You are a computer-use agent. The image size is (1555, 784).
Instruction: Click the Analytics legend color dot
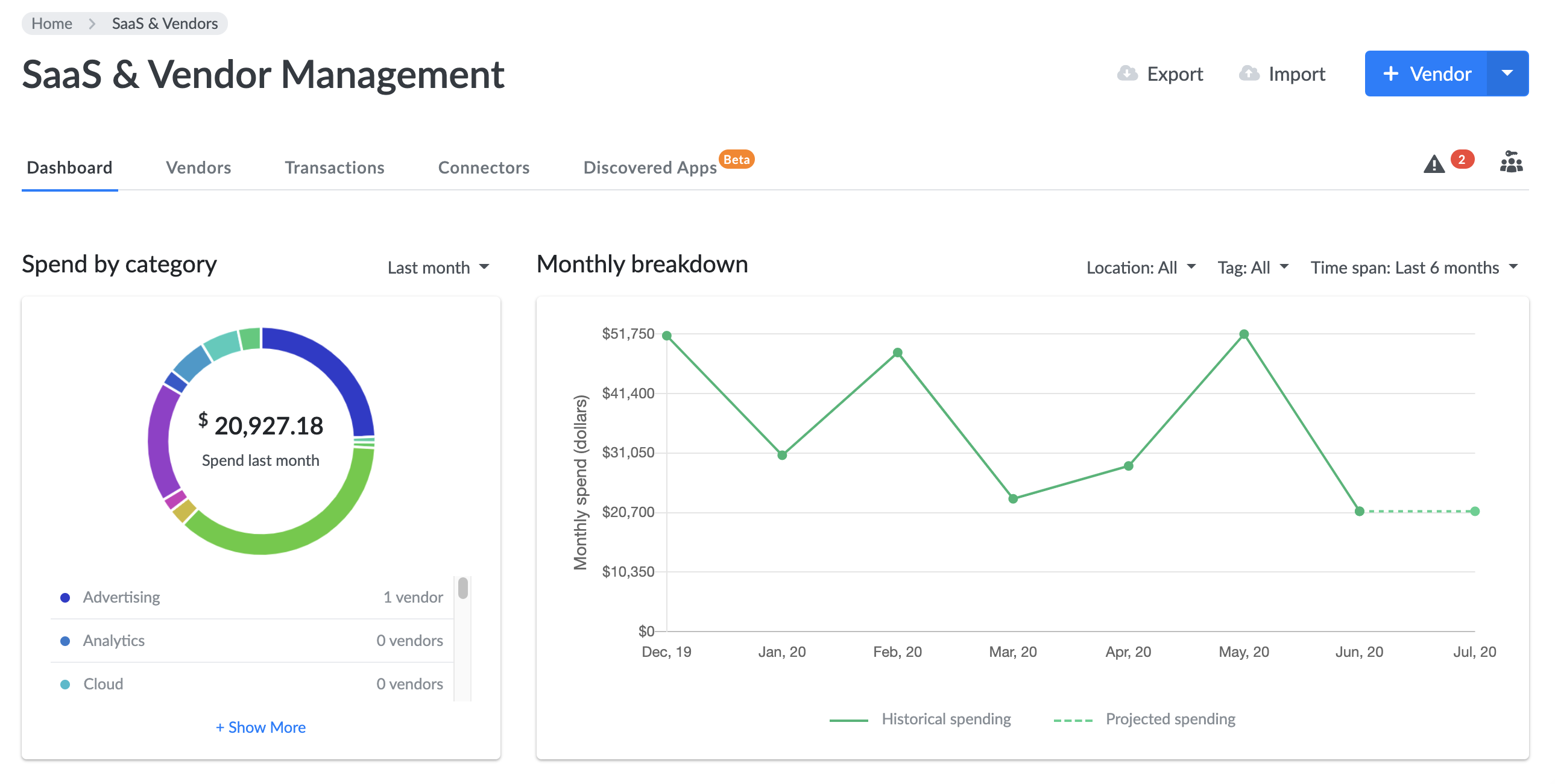65,641
